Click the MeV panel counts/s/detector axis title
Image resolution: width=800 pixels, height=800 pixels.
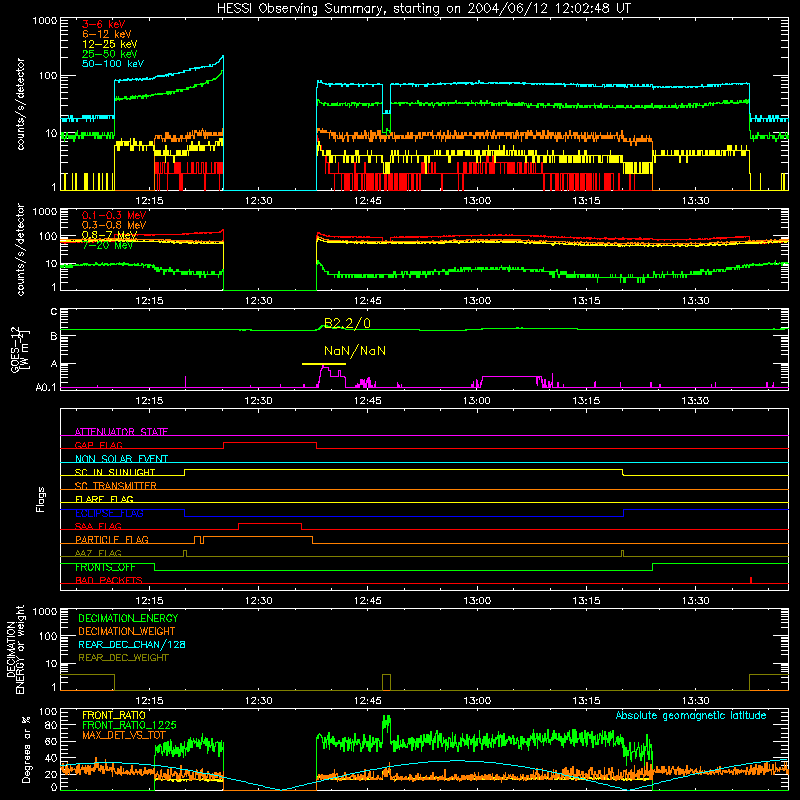[x=20, y=249]
